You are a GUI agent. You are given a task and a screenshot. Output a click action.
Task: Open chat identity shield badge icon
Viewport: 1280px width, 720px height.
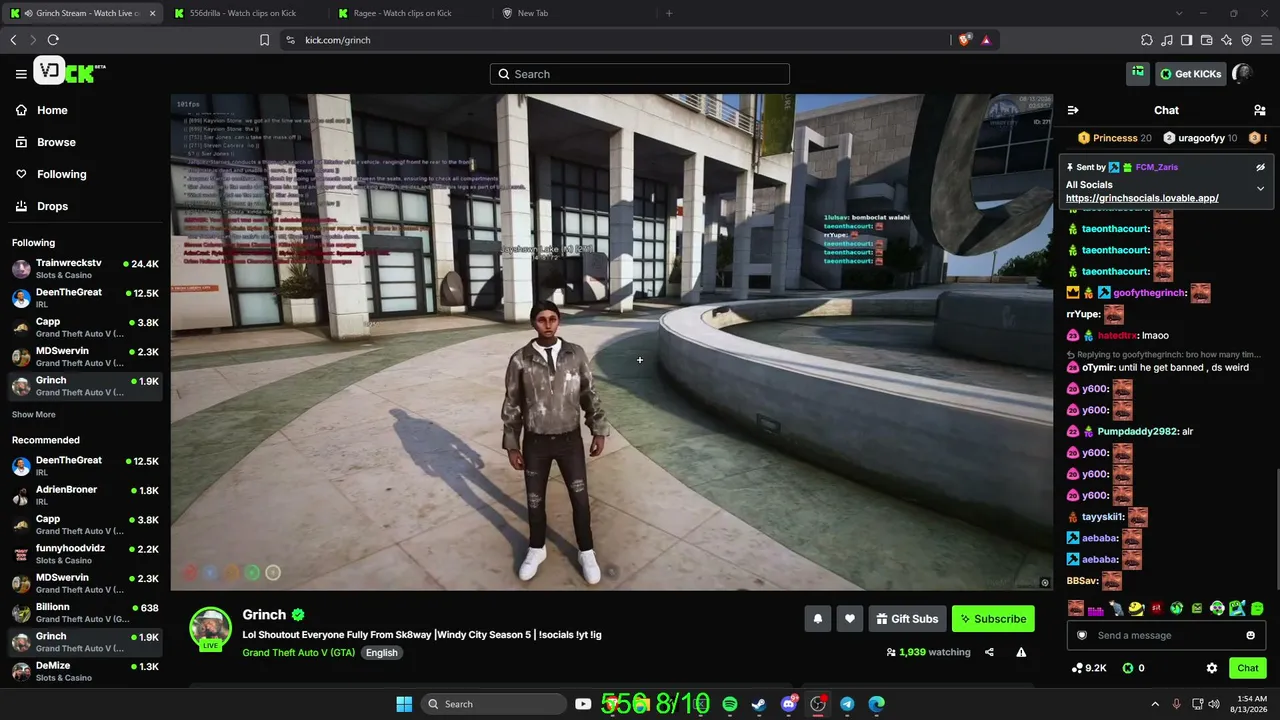tap(1081, 635)
